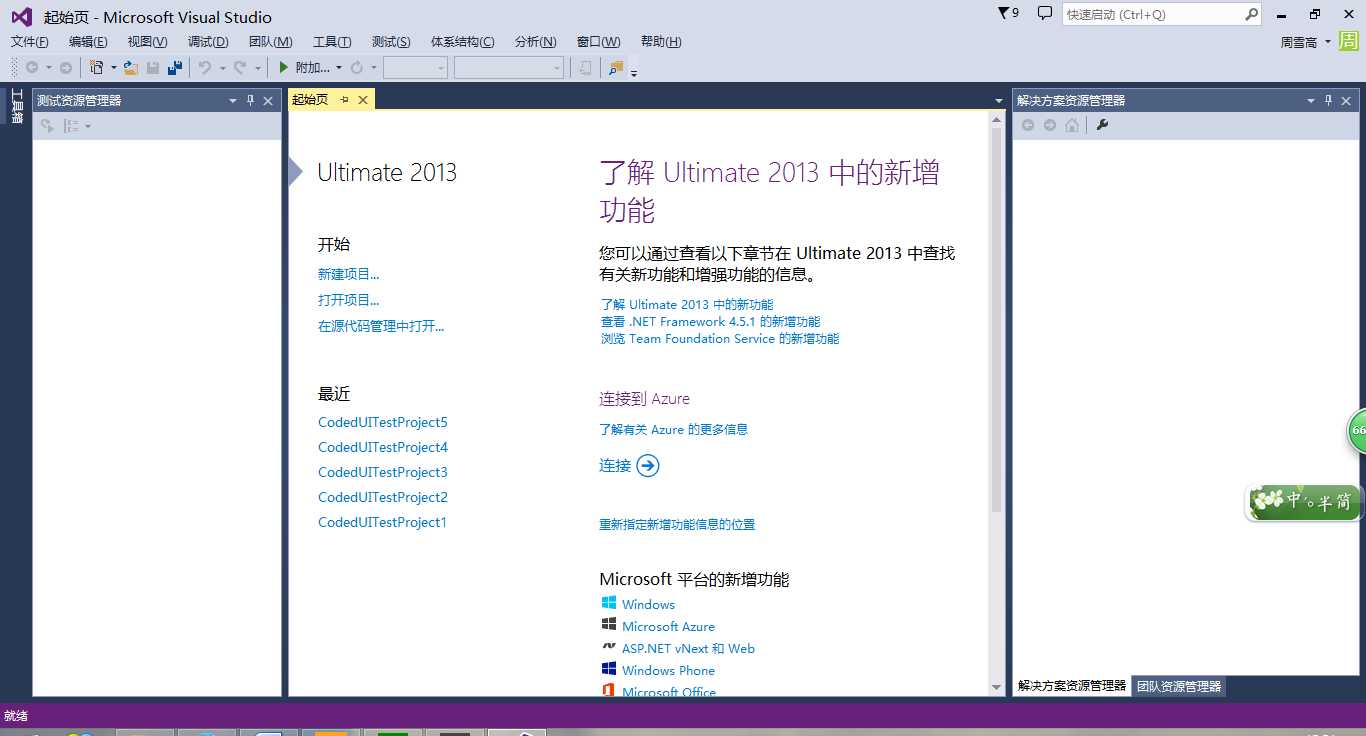Click the send feedback speech-bubble icon
Viewport: 1366px width, 736px height.
[1045, 13]
